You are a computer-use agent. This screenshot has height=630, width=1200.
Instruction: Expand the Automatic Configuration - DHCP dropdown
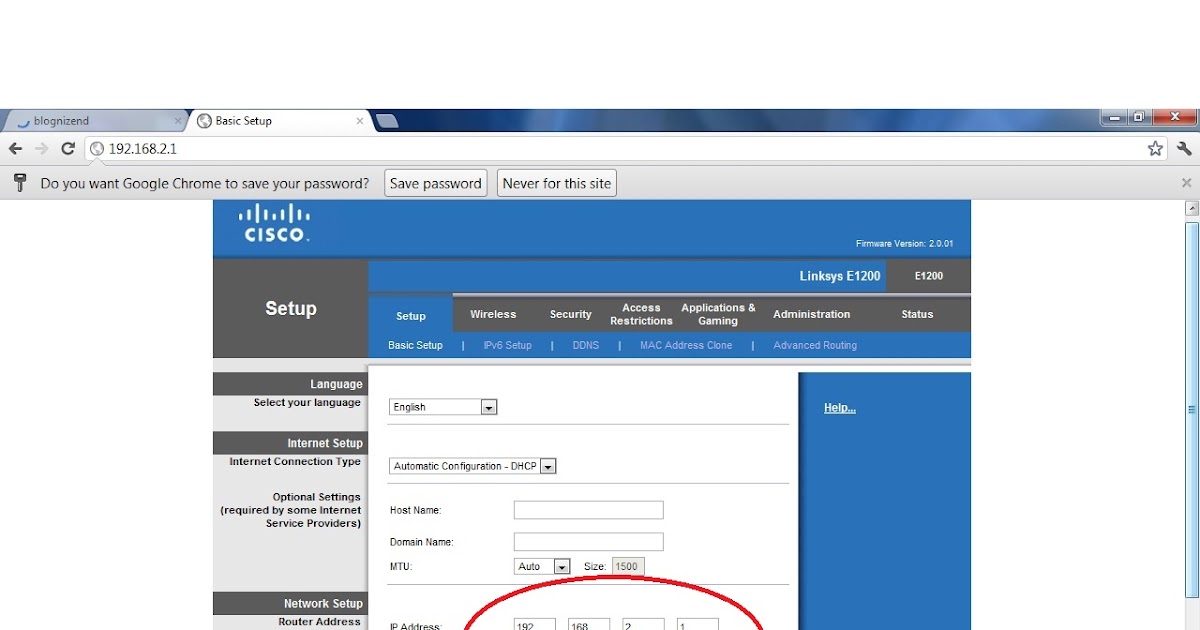pos(472,466)
